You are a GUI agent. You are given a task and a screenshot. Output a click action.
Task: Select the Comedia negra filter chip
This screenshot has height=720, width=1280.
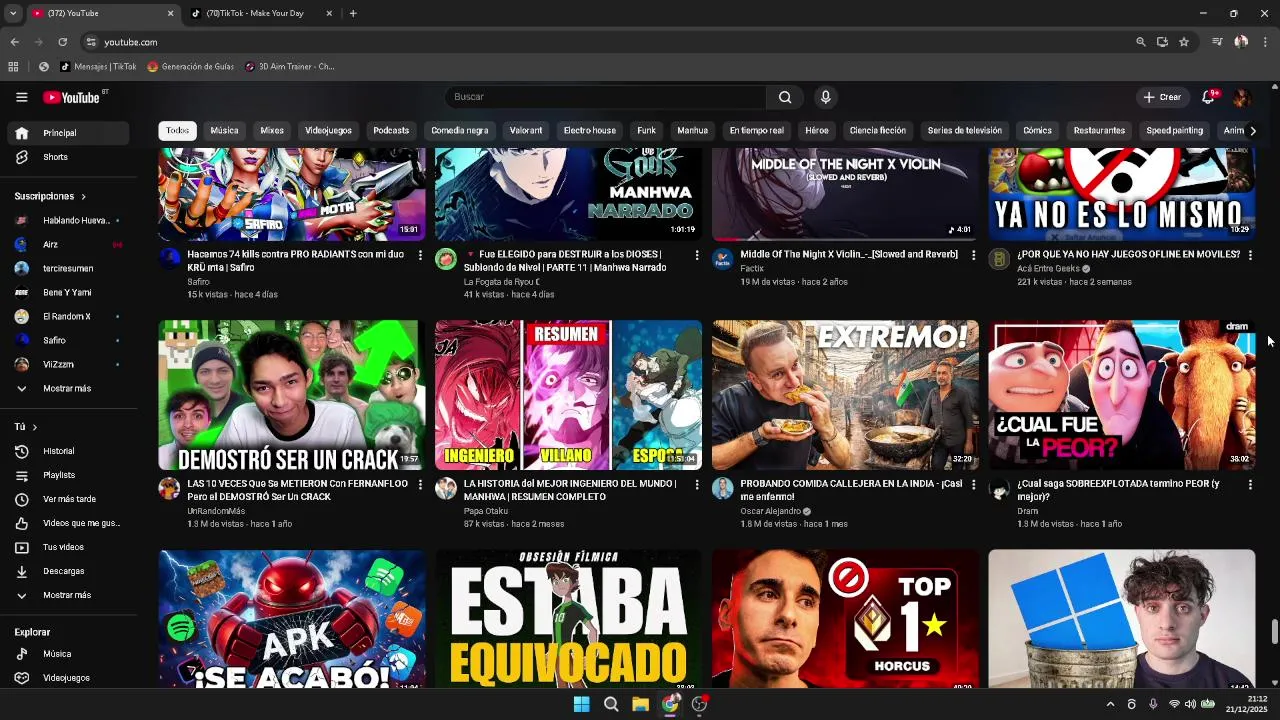click(459, 131)
